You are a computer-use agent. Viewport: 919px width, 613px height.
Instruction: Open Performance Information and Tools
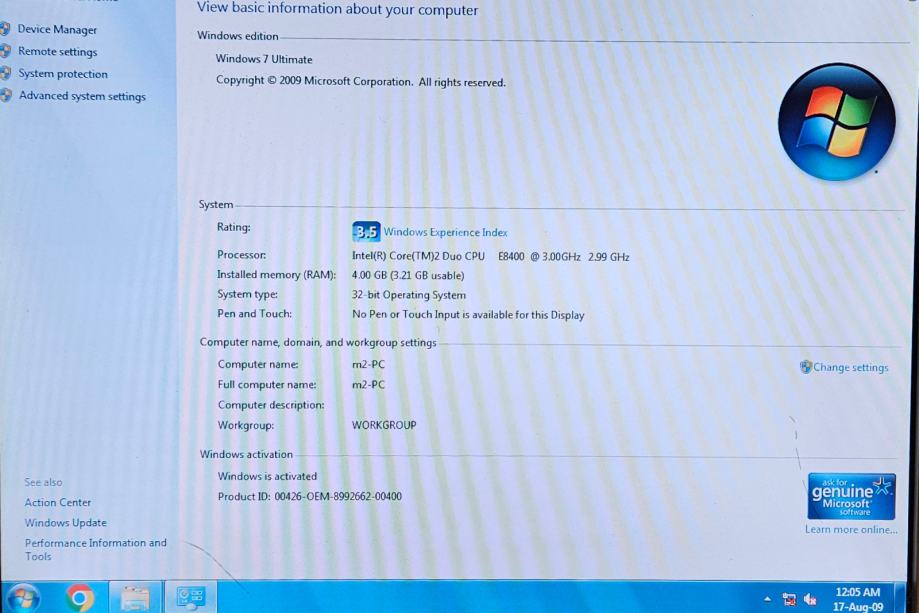[x=96, y=550]
